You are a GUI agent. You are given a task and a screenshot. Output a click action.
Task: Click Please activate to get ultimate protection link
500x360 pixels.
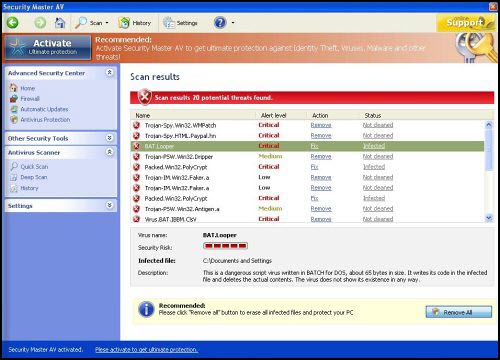146,349
